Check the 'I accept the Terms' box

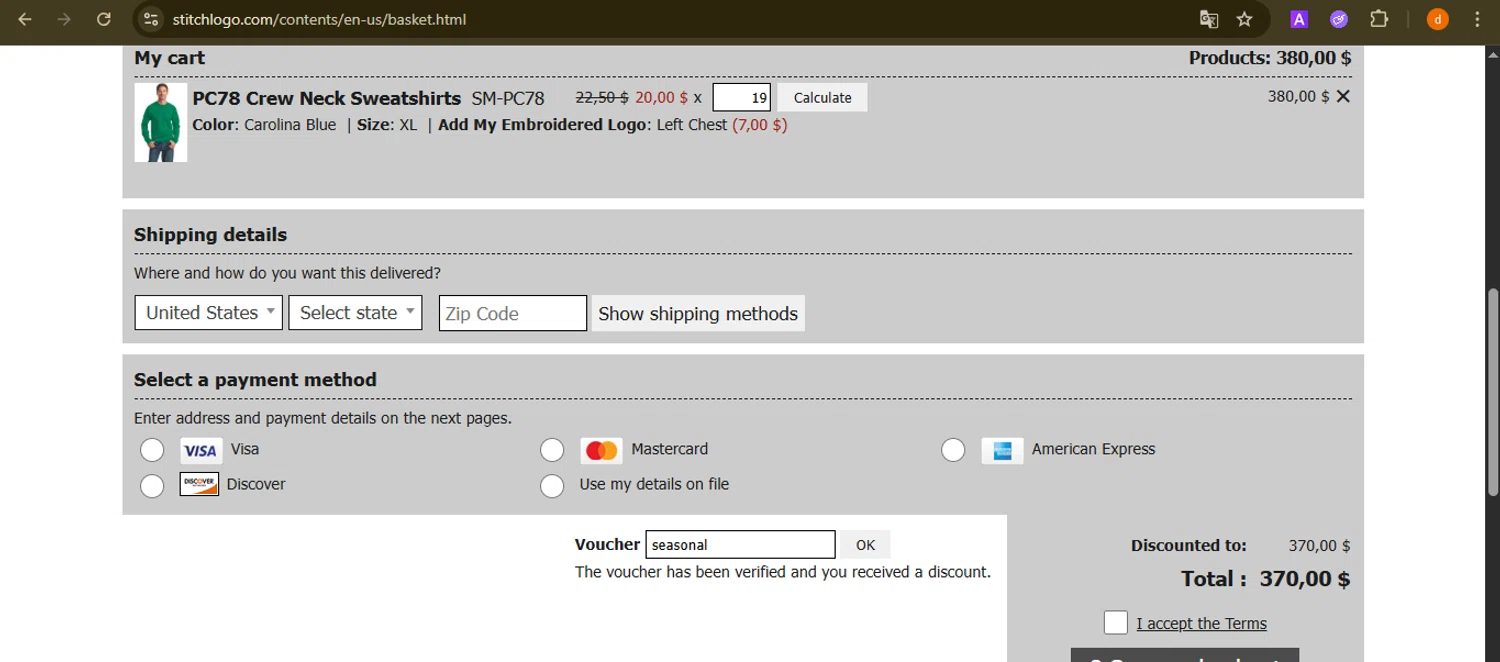[x=1116, y=622]
